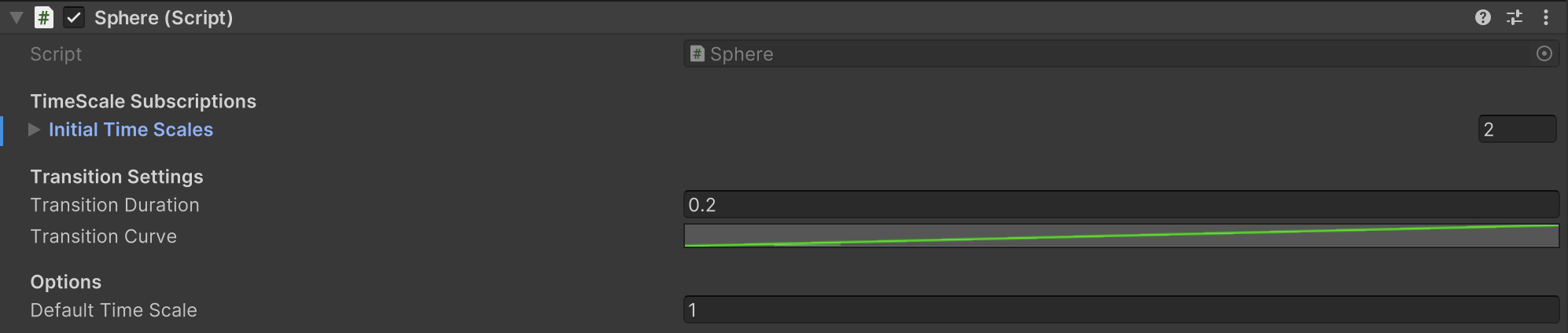Disable the Sphere script enable checkbox

[x=74, y=17]
